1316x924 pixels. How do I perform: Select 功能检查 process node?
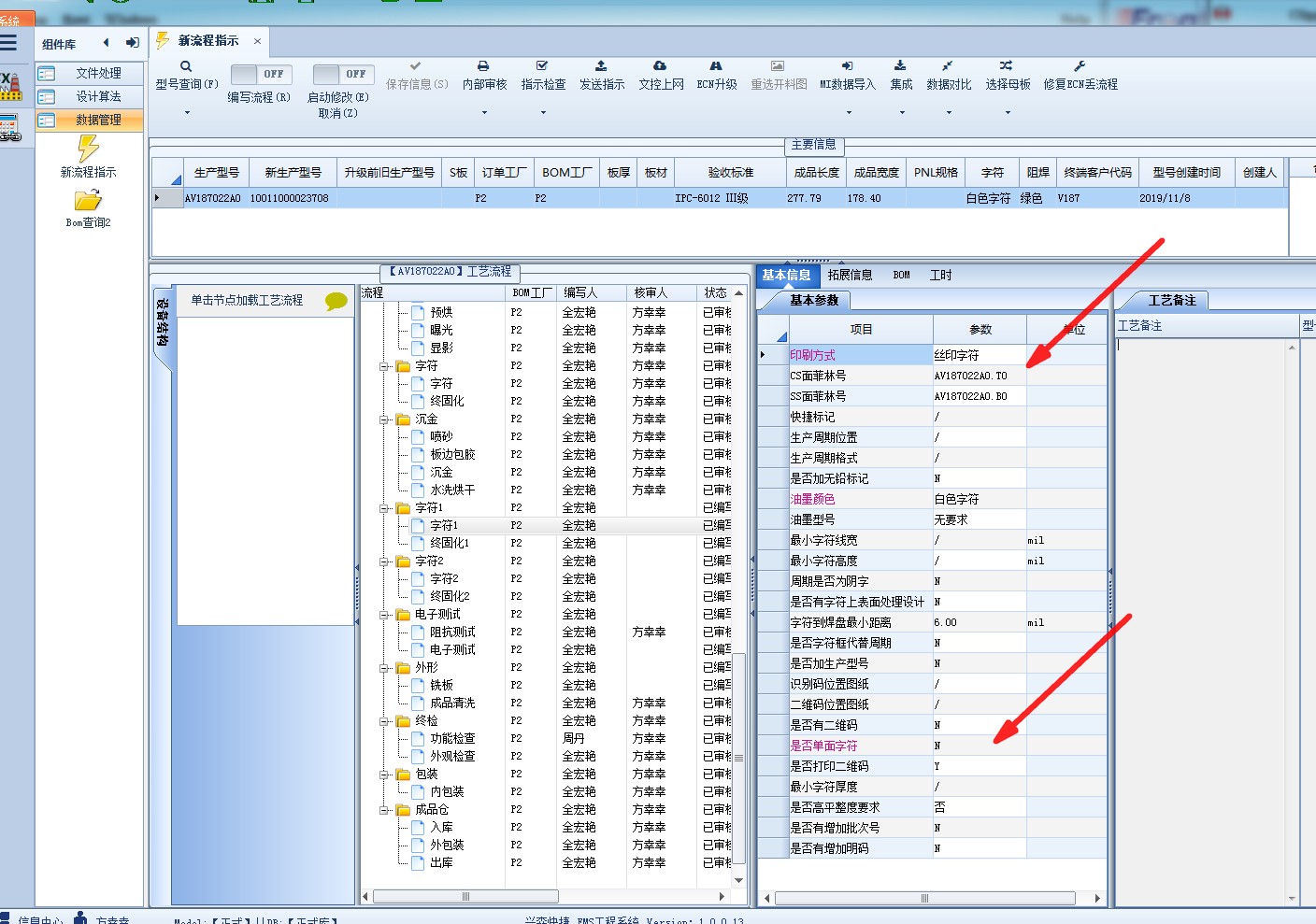[452, 739]
